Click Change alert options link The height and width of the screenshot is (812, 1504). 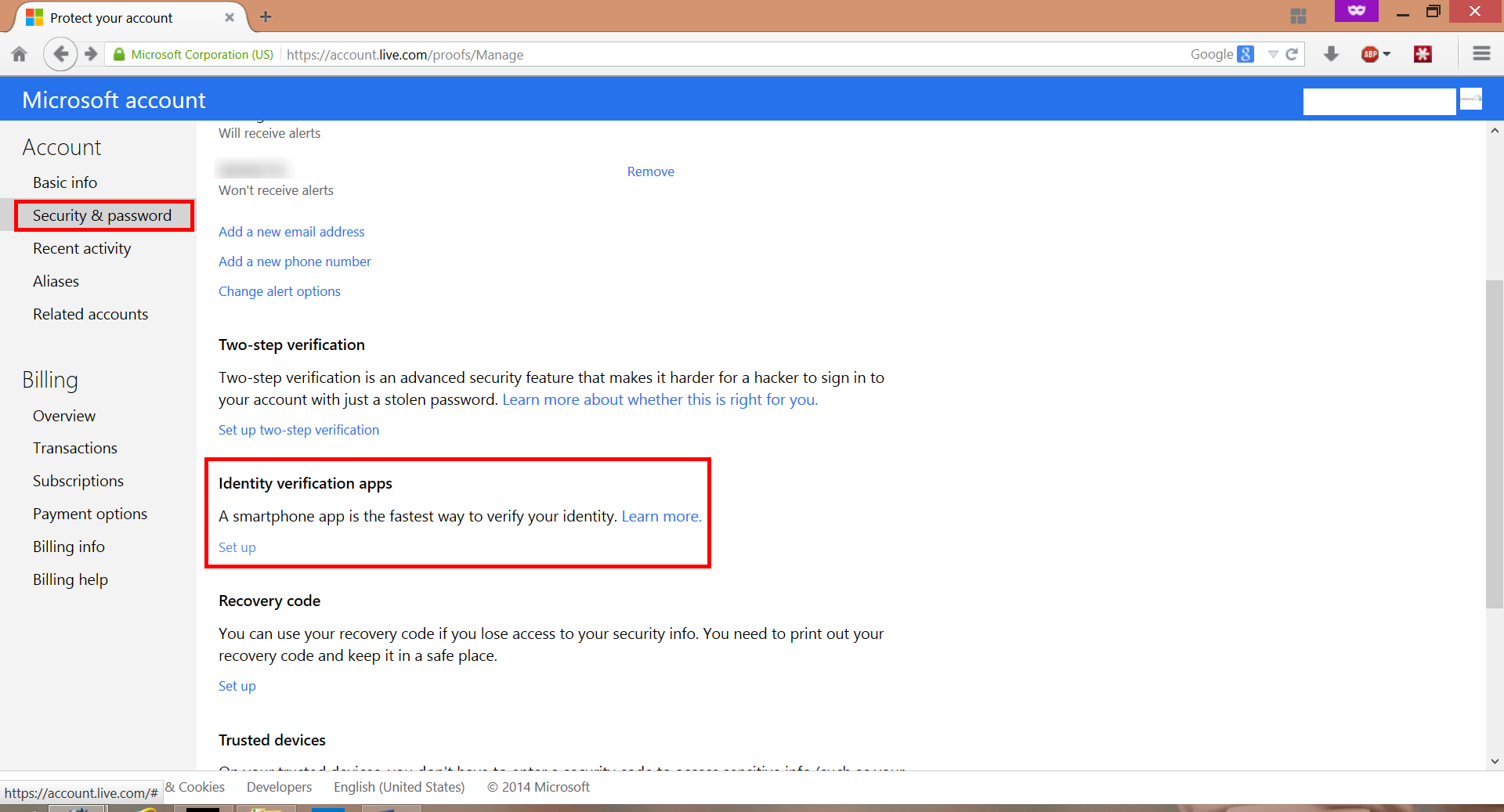280,291
